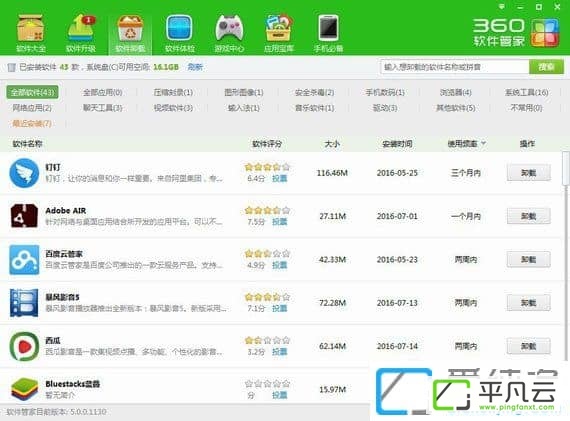Click 投票 vote link for 钉钉
The image size is (570, 421).
(x=280, y=179)
